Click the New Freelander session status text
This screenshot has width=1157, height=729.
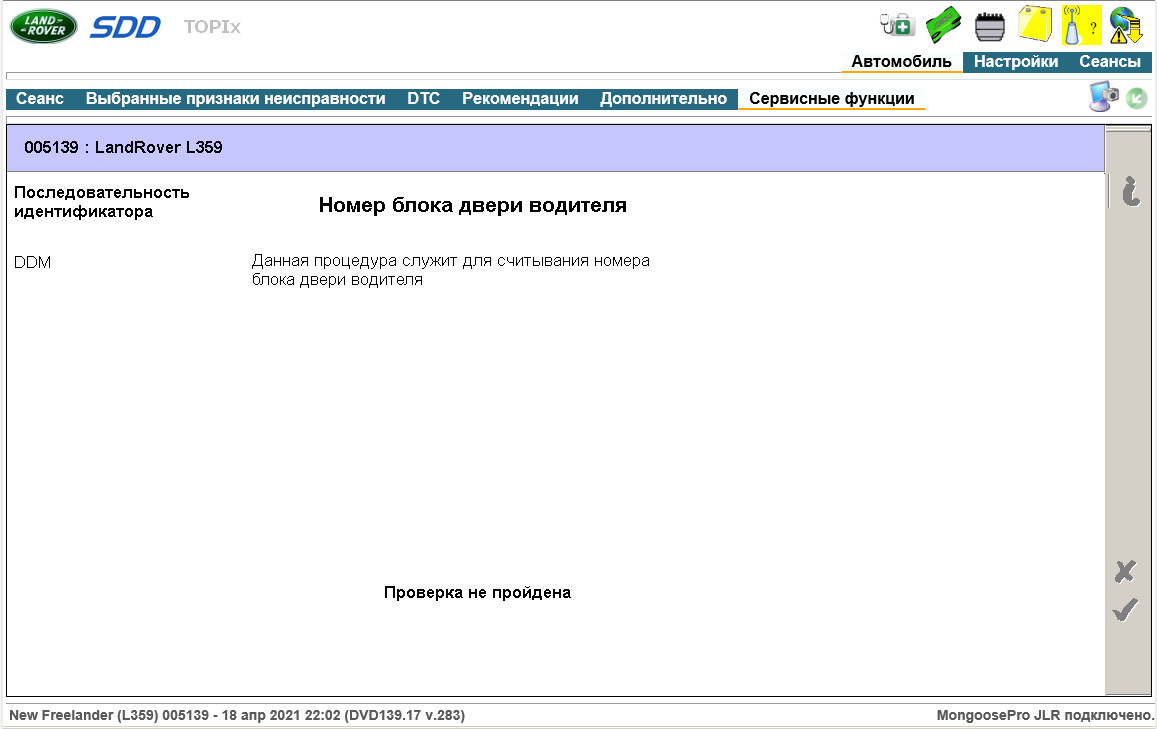tap(237, 715)
